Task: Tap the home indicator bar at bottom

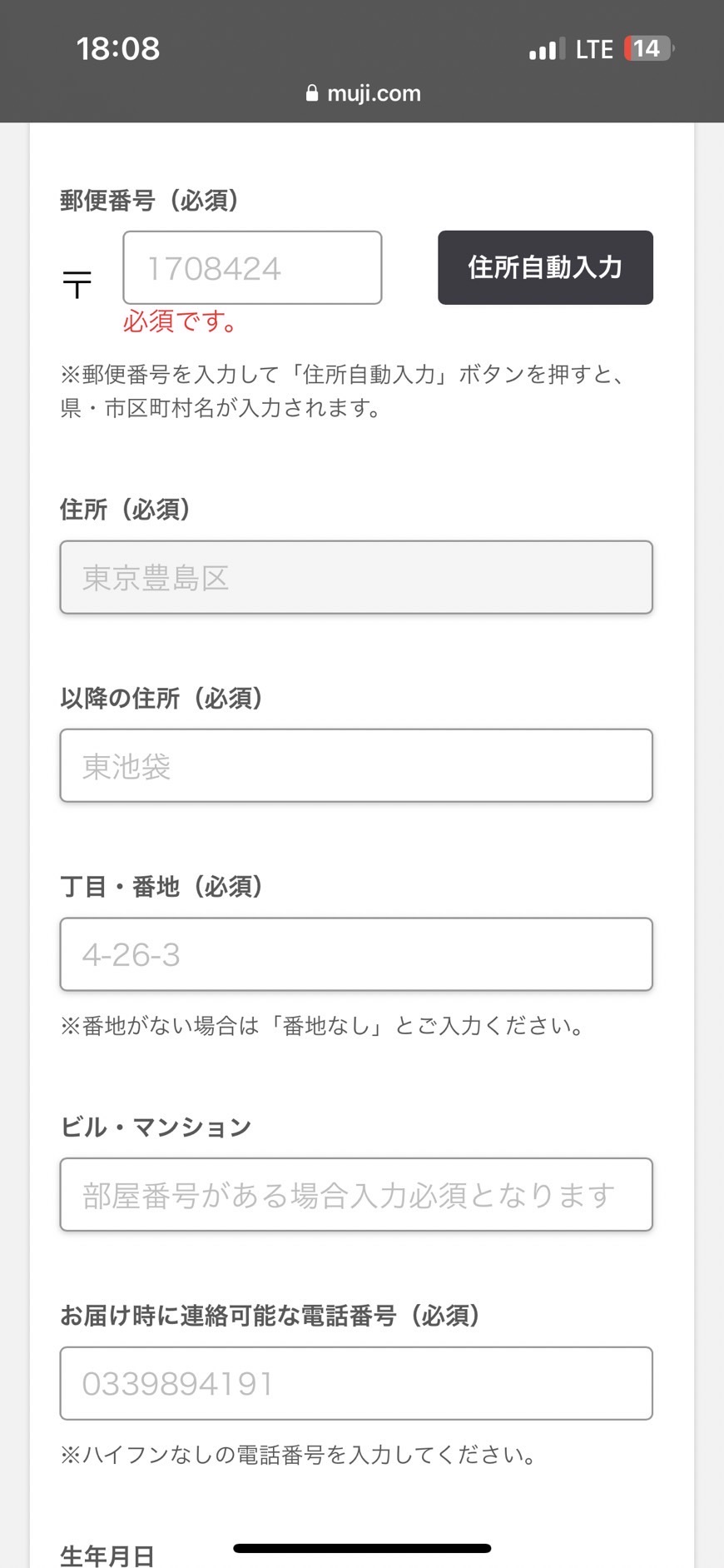Action: [362, 1548]
